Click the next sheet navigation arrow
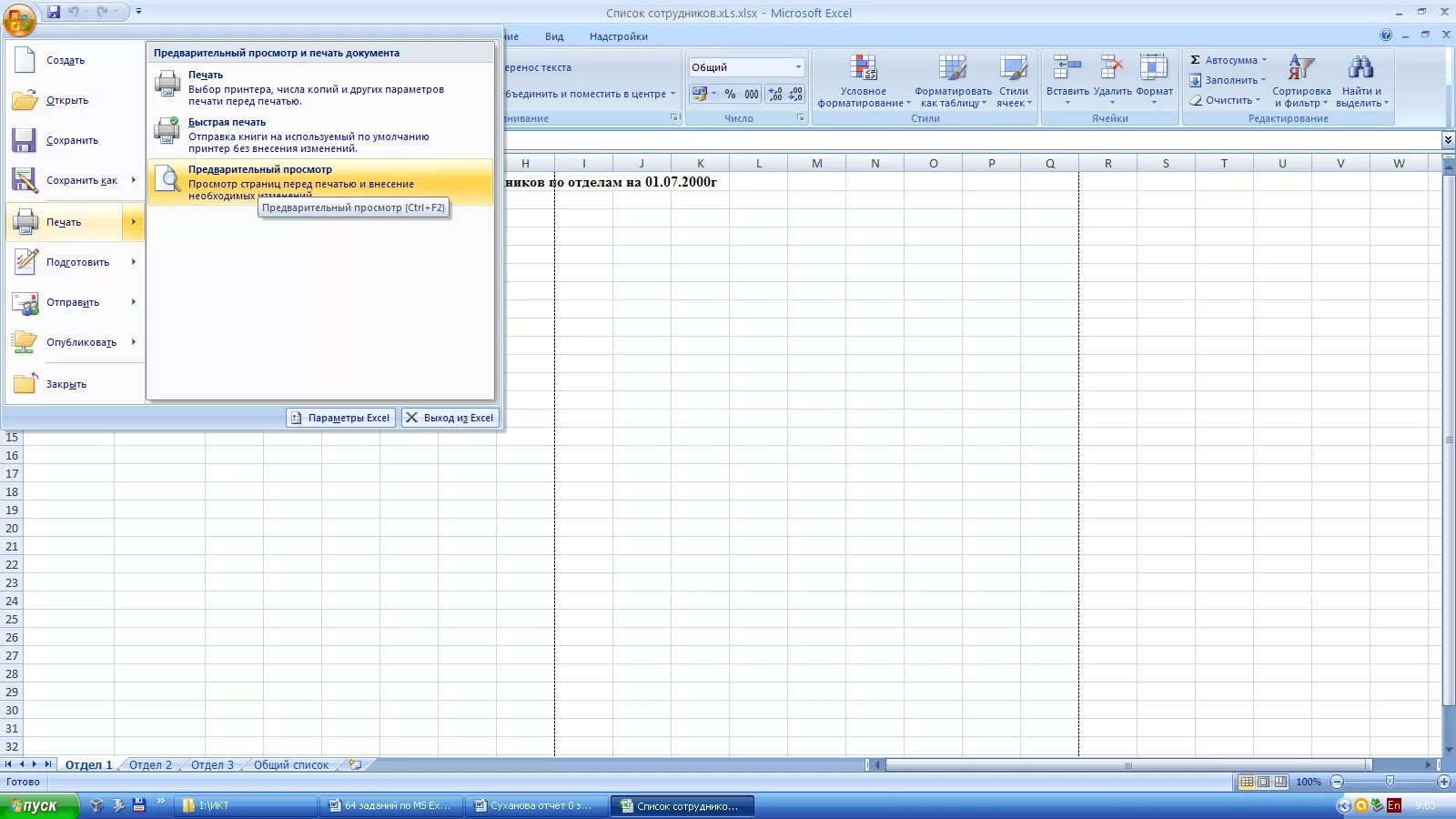 coord(35,764)
